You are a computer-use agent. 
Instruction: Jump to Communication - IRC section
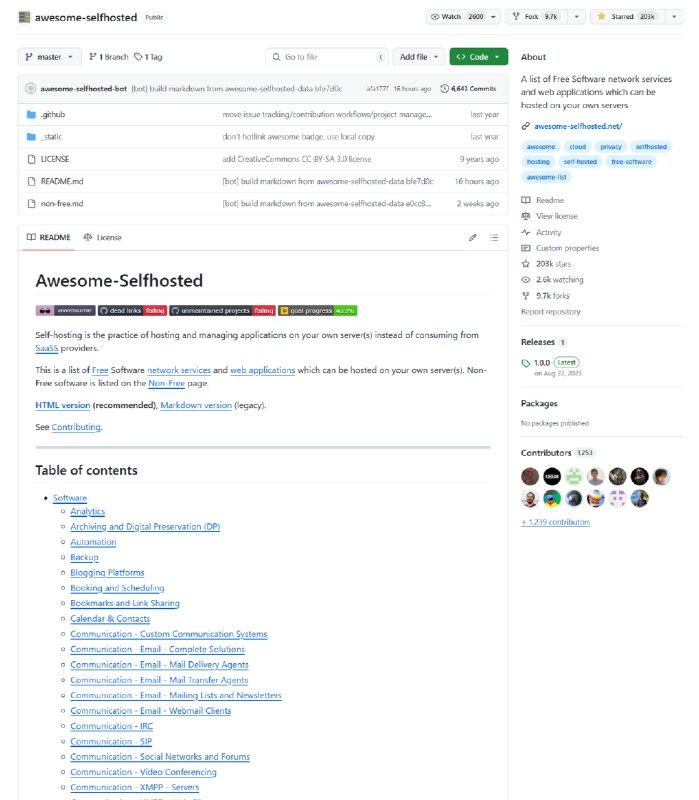click(x=112, y=726)
